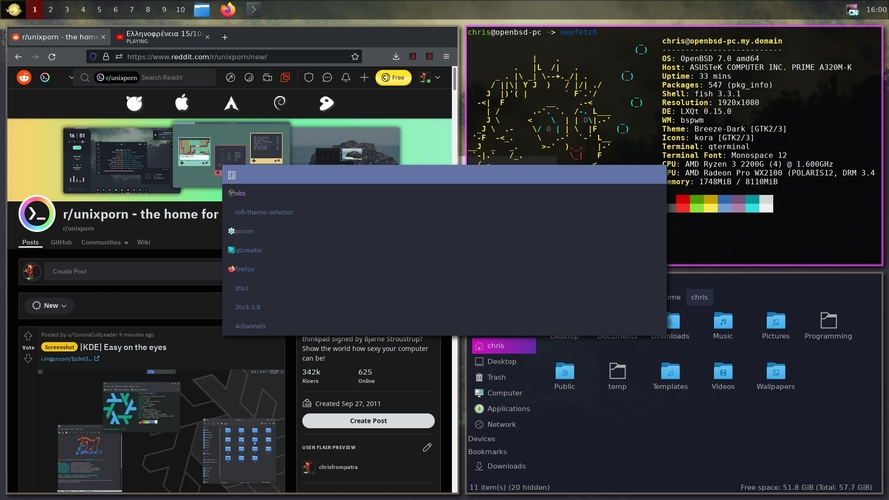Click the Create Post text field
This screenshot has height=500, width=889.
click(133, 272)
